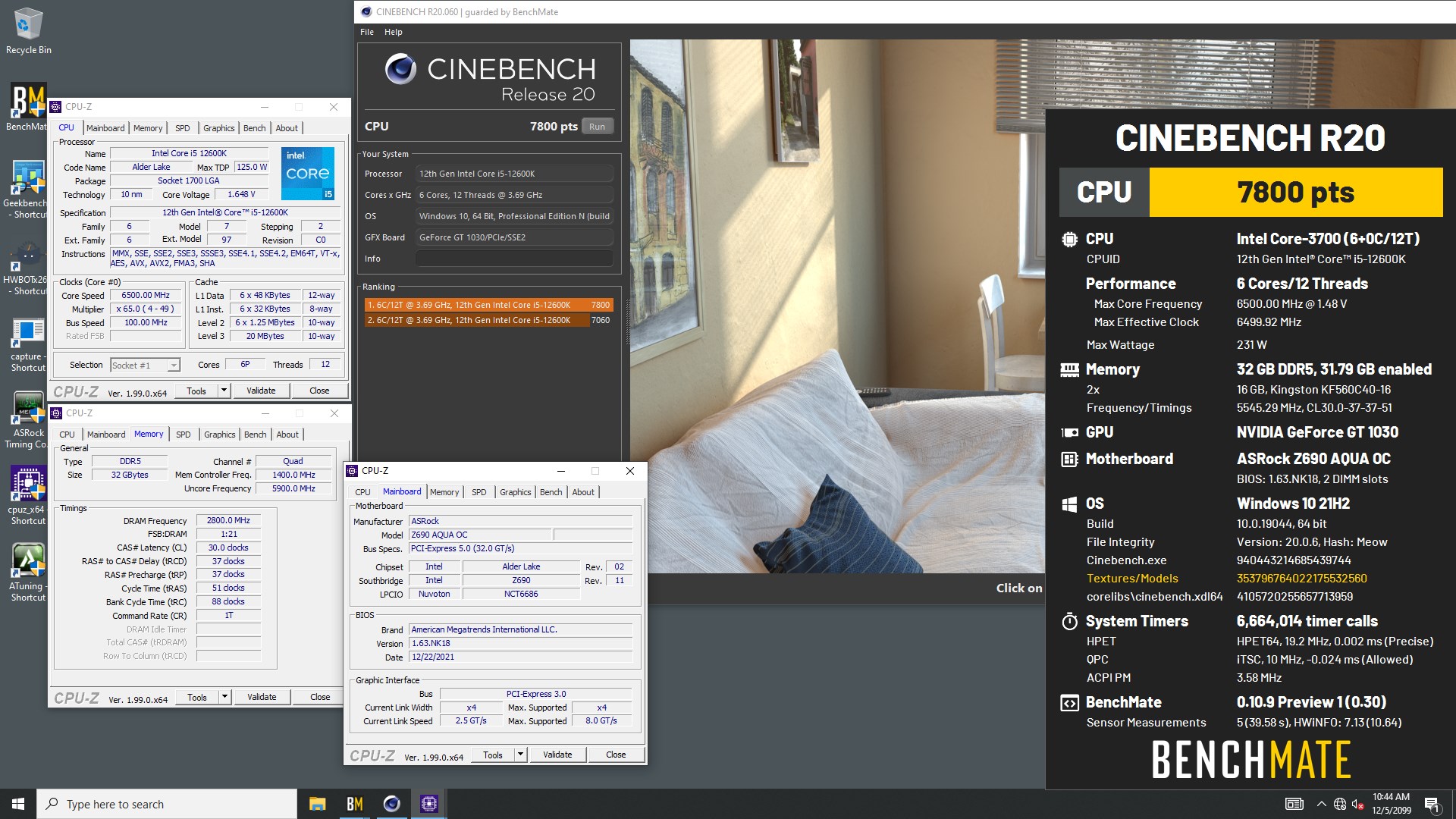This screenshot has width=1456, height=819.
Task: Expand Tools dropdown arrow in CPU window
Action: (x=224, y=391)
